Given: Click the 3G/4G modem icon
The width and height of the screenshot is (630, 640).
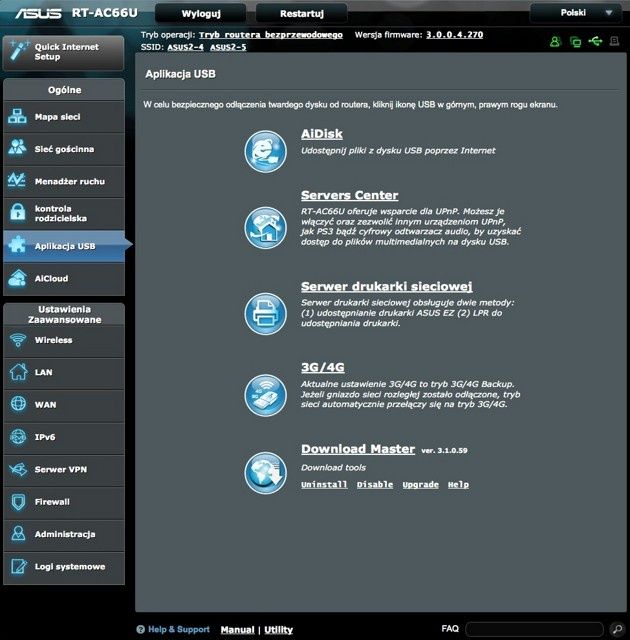Looking at the screenshot, I should click(265, 395).
